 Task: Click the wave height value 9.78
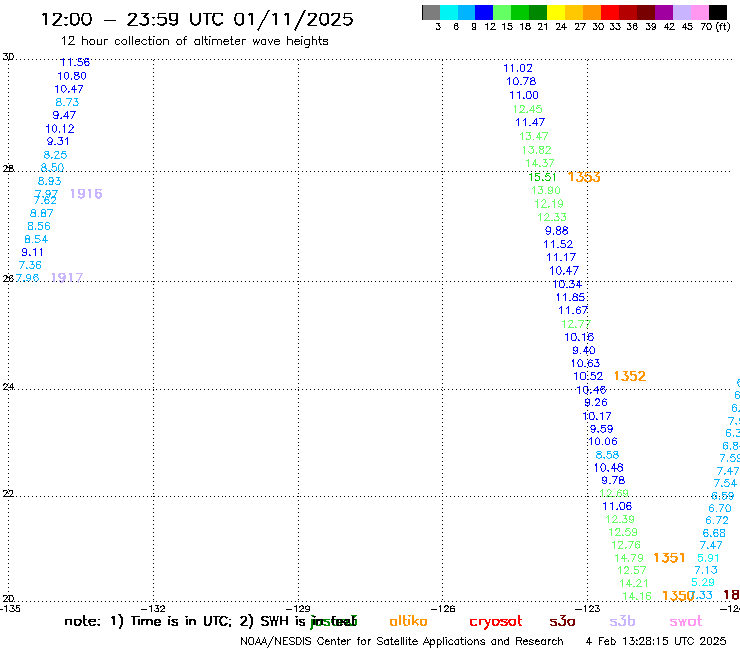click(614, 481)
